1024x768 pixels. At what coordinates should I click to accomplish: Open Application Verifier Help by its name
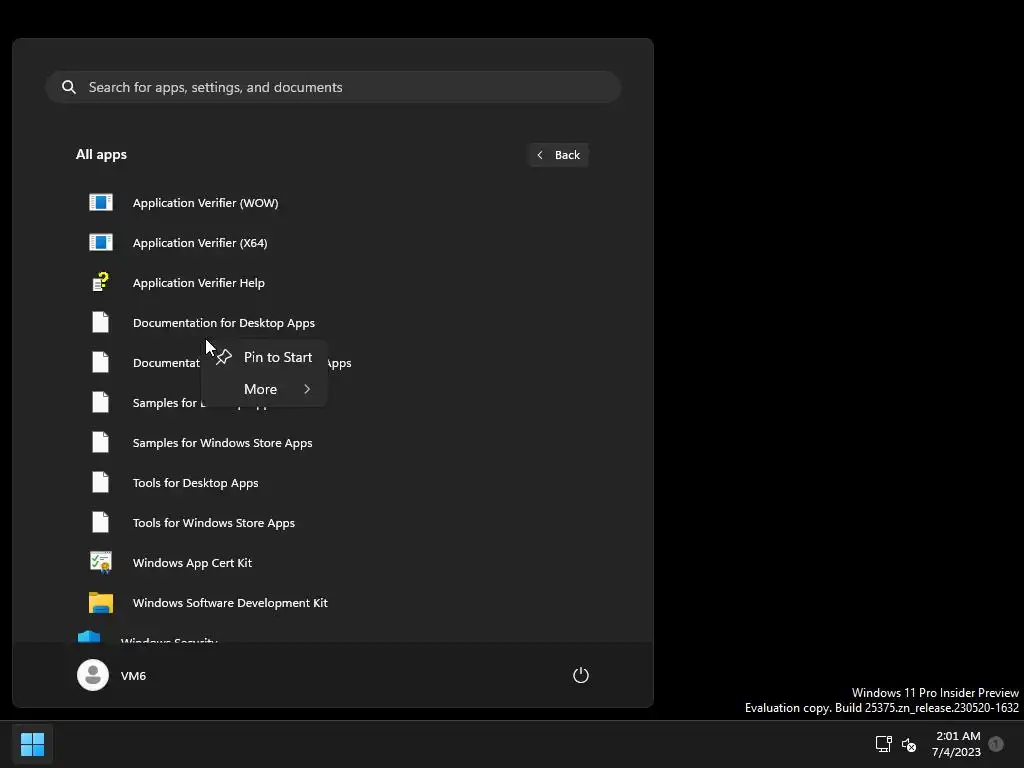(x=199, y=283)
